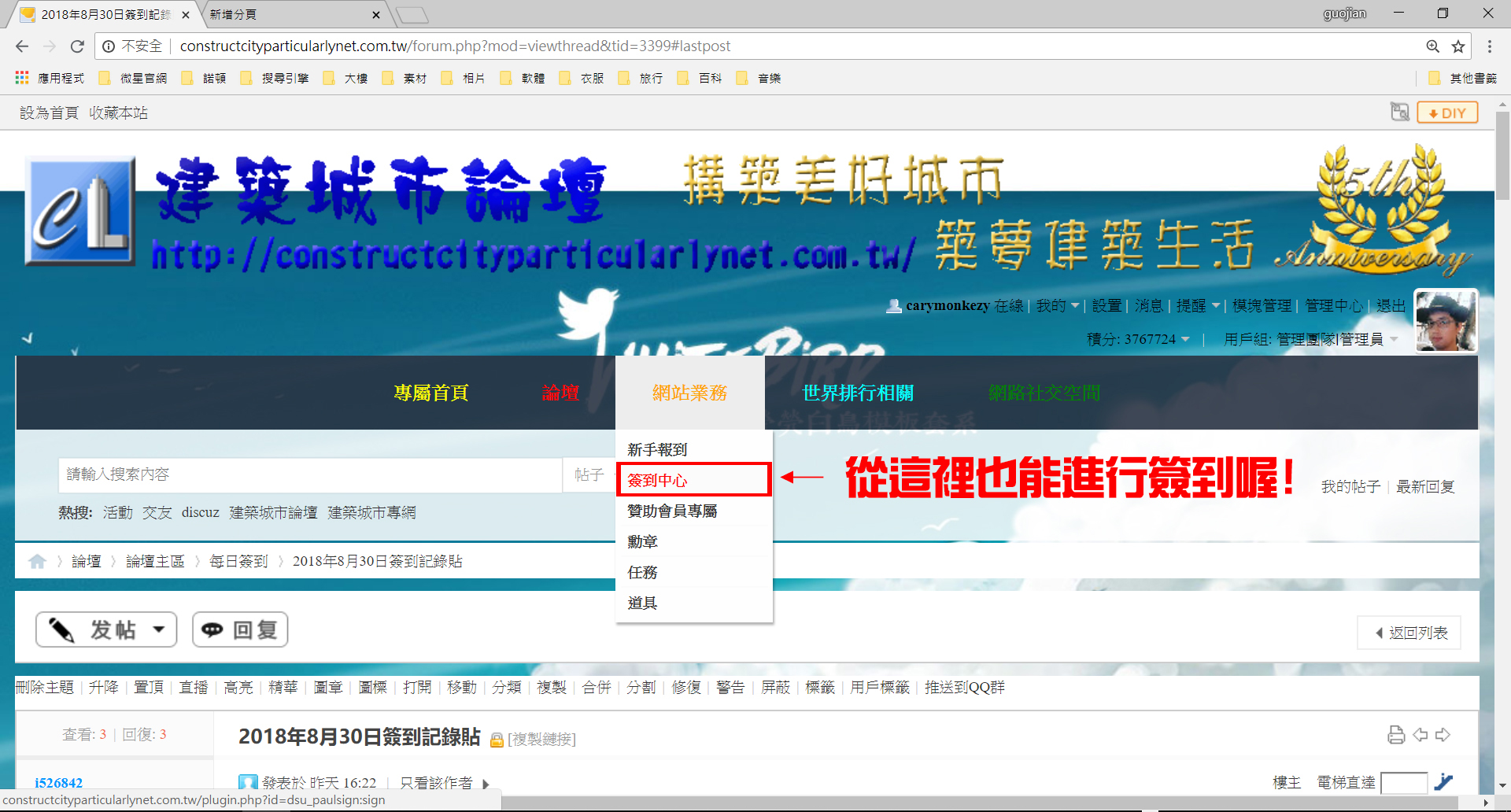Bookmark this page with the star icon
This screenshot has width=1511, height=812.
point(1458,46)
